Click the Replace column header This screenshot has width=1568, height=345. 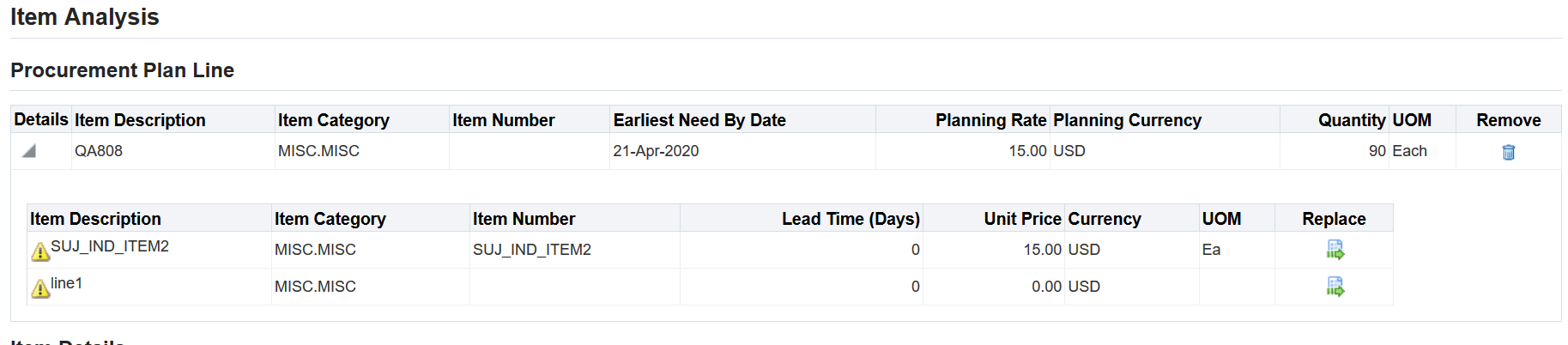coord(1334,219)
